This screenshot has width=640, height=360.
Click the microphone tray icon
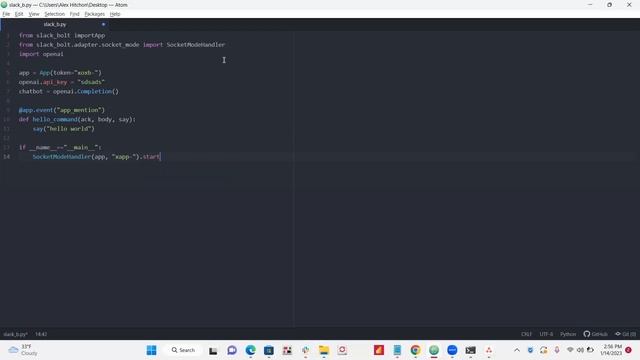pos(557,350)
